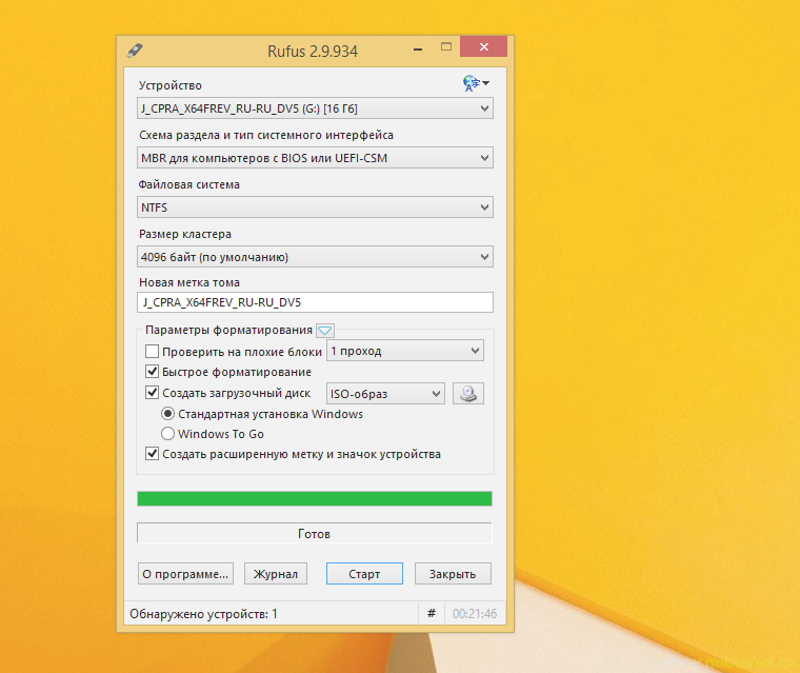Select the Windows To Go option
The width and height of the screenshot is (800, 673).
167,434
